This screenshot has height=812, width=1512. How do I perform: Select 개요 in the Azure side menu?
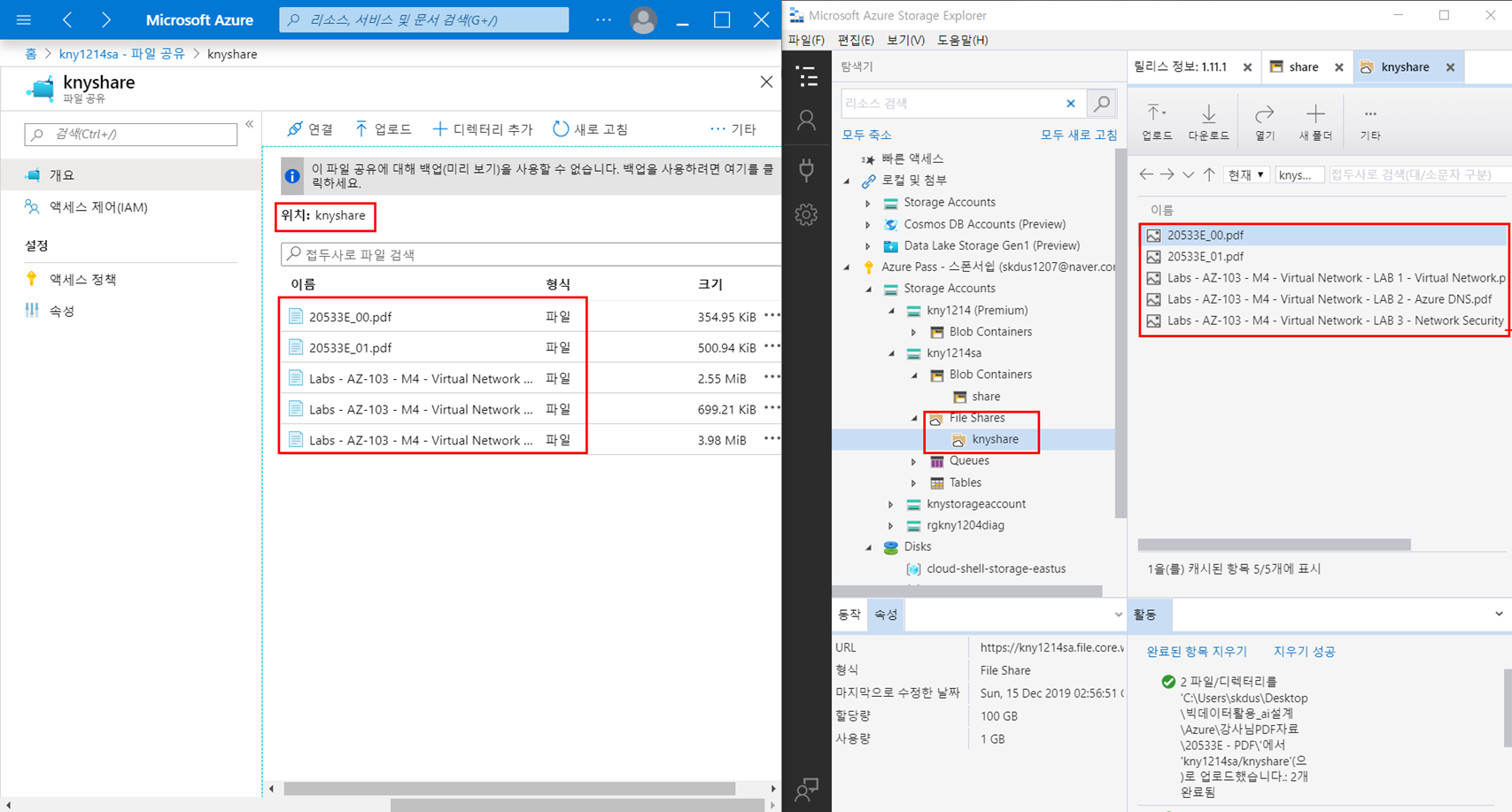[x=131, y=175]
